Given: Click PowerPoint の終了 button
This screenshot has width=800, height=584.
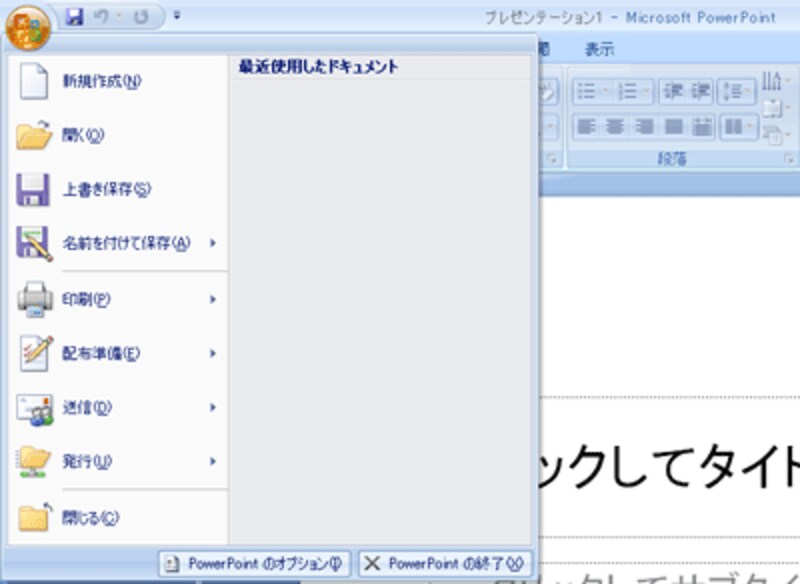Looking at the screenshot, I should pyautogui.click(x=445, y=564).
